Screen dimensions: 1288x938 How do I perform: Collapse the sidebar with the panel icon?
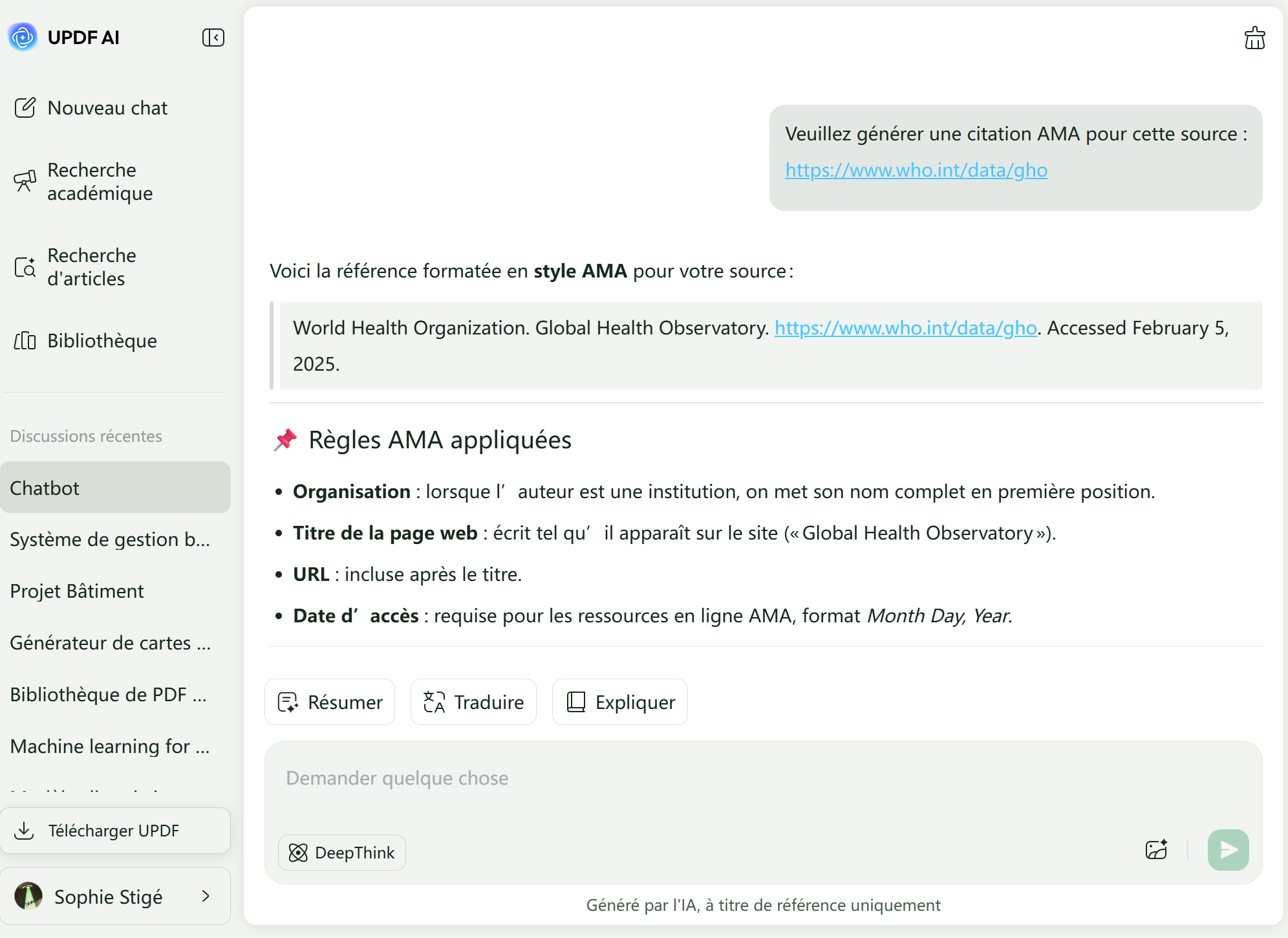pos(213,38)
